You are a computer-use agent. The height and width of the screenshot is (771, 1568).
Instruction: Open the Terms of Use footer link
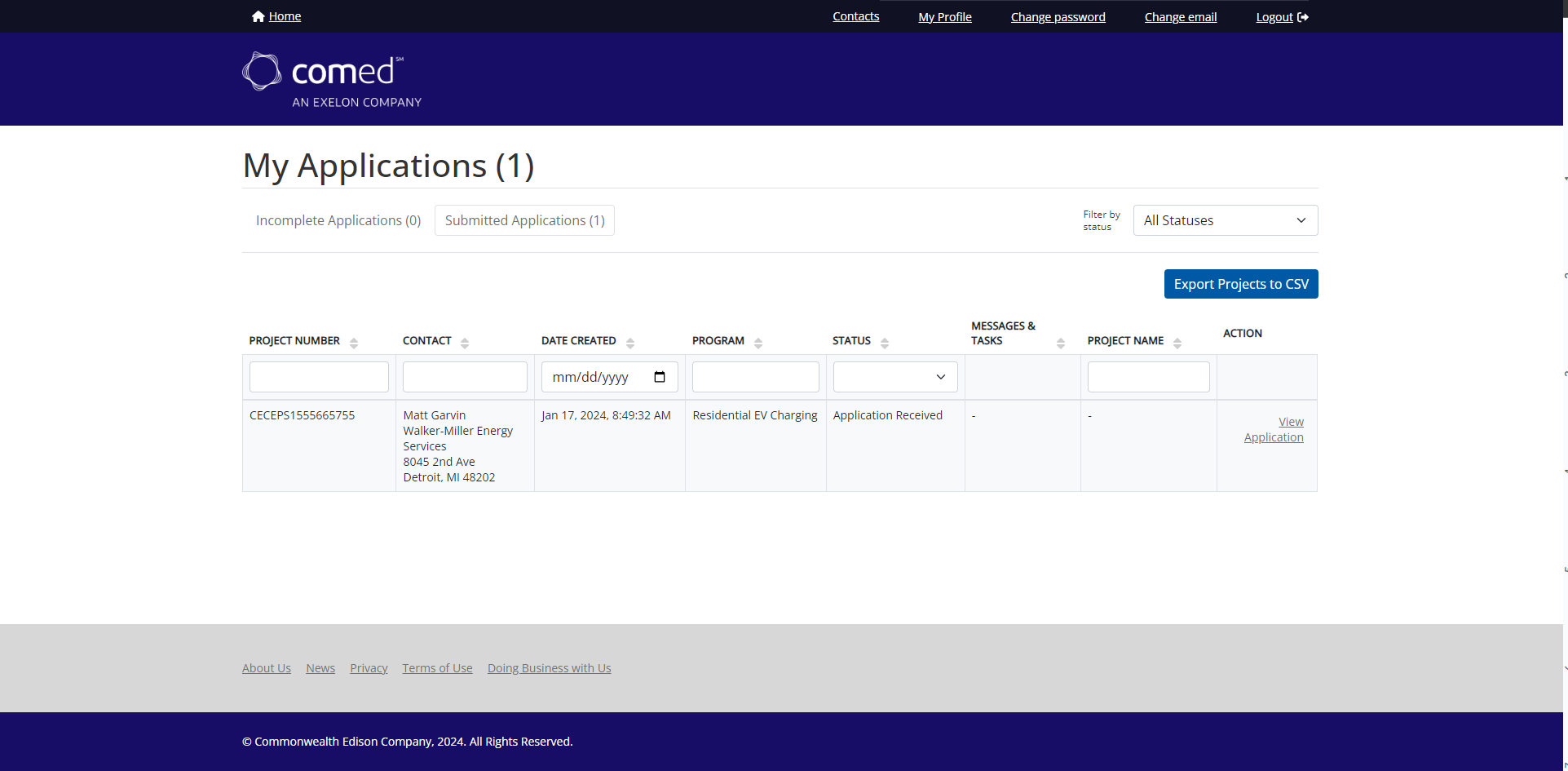437,668
